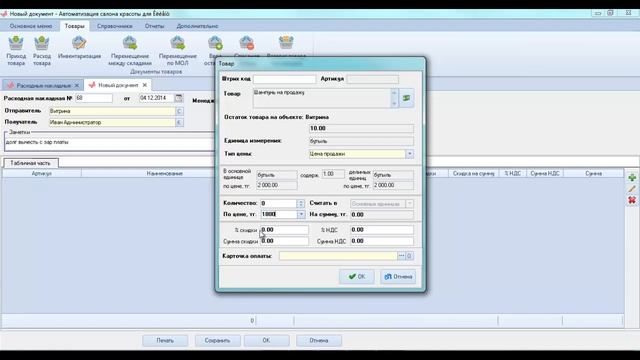
Task: Click the Сумма НДС column header
Action: (545, 173)
